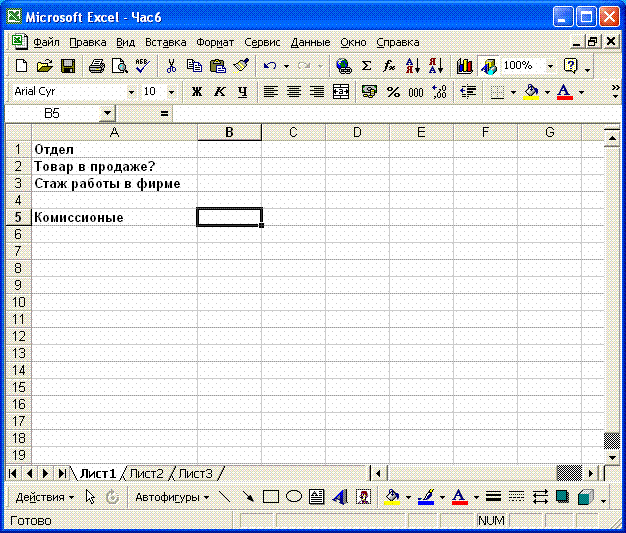Apply red font color on formatting toolbar

pyautogui.click(x=565, y=92)
